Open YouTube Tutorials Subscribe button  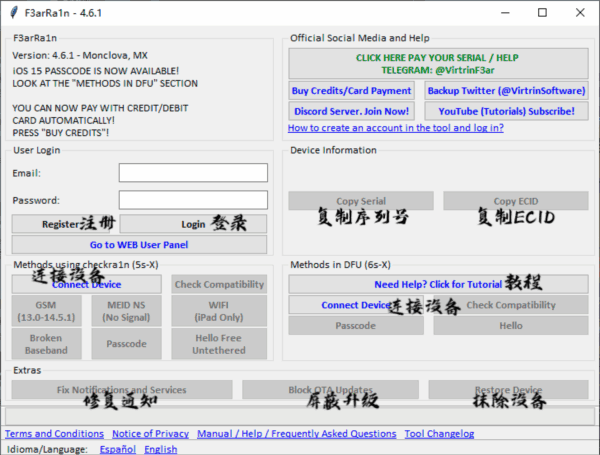506,111
